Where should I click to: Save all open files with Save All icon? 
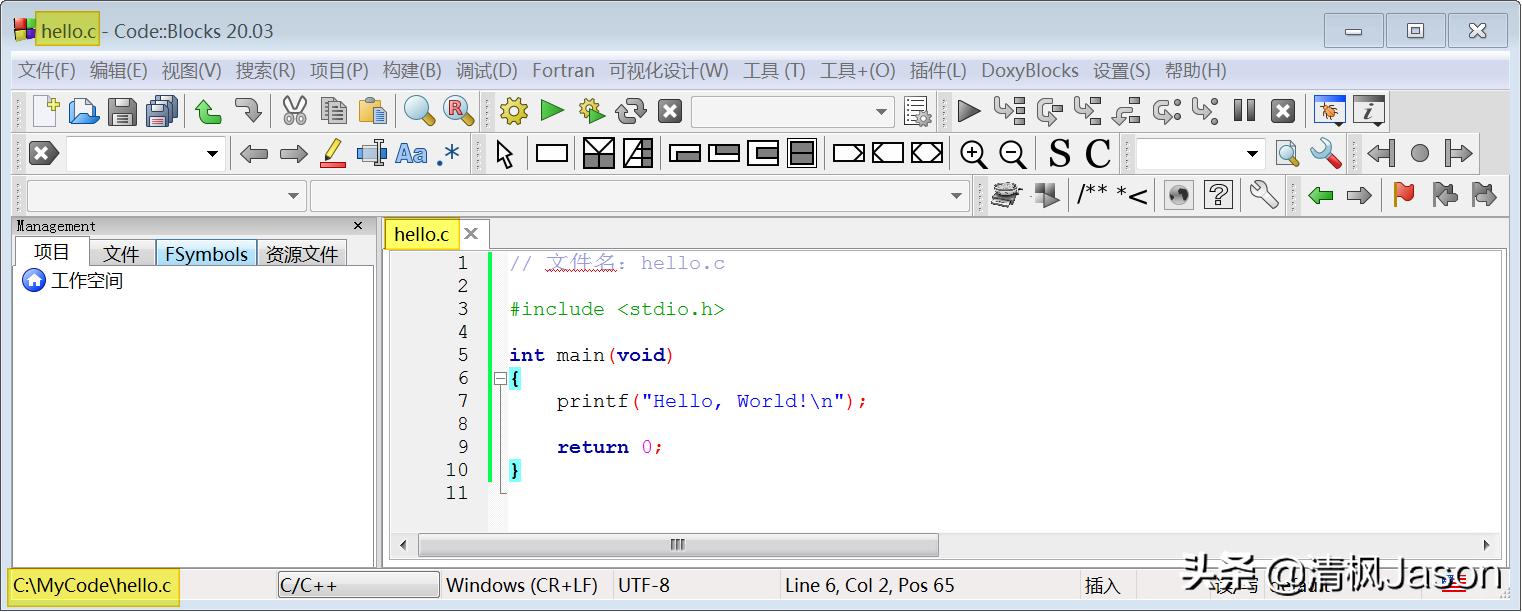click(x=161, y=111)
